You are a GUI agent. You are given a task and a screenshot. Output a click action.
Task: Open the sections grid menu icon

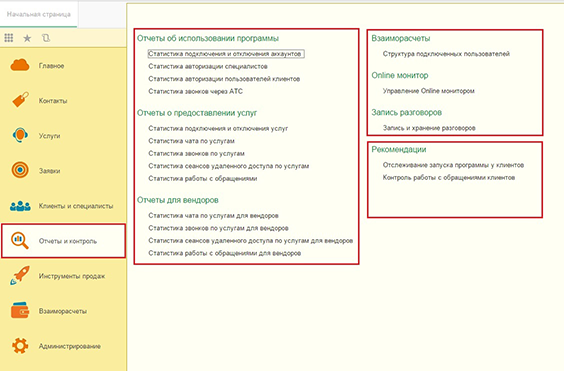(x=9, y=38)
